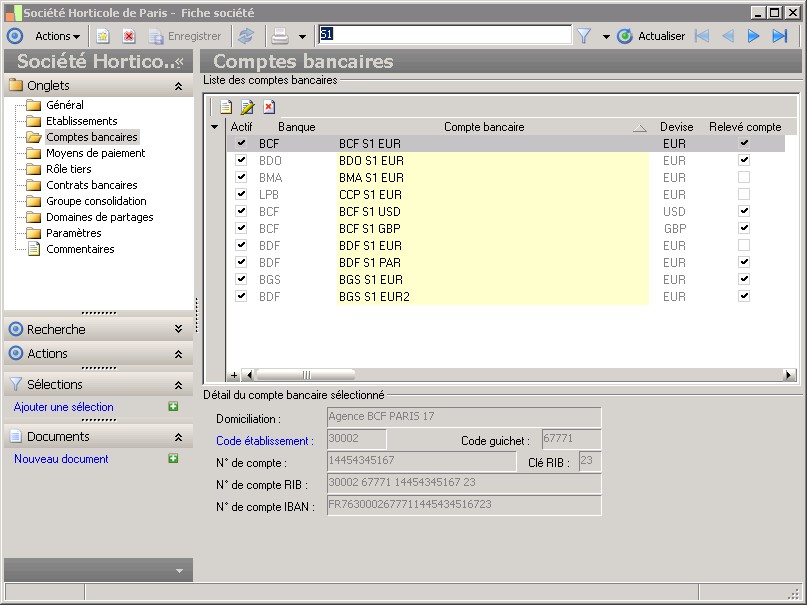The image size is (807, 605).
Task: Open the Moyens de paiement tab
Action: (x=95, y=153)
